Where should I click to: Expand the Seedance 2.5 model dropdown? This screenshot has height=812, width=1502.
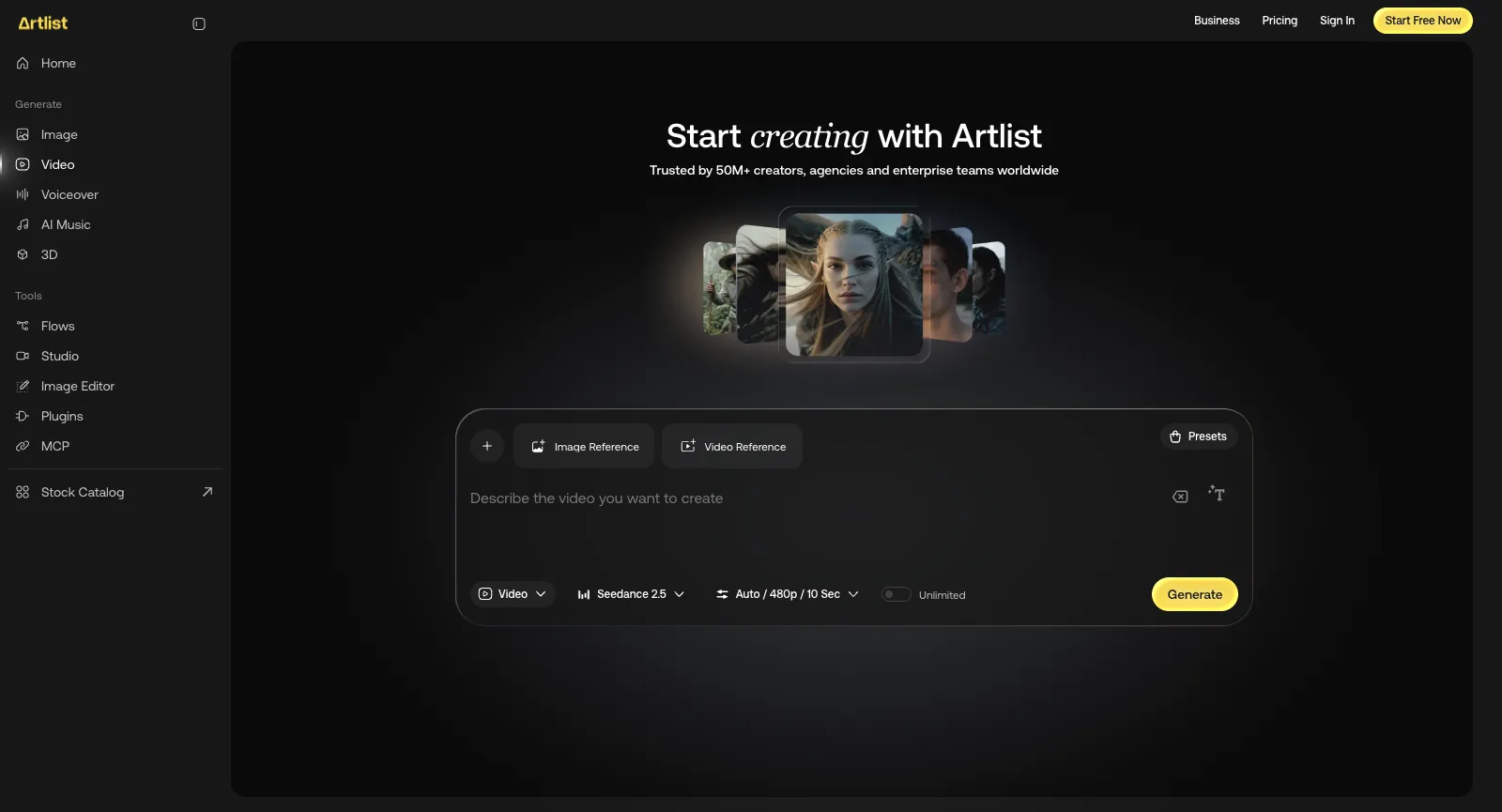pyautogui.click(x=631, y=594)
